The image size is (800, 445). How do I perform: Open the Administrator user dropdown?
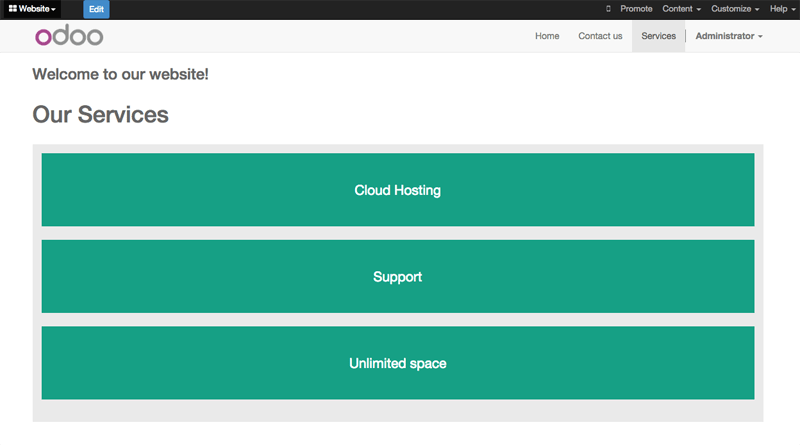tap(729, 36)
